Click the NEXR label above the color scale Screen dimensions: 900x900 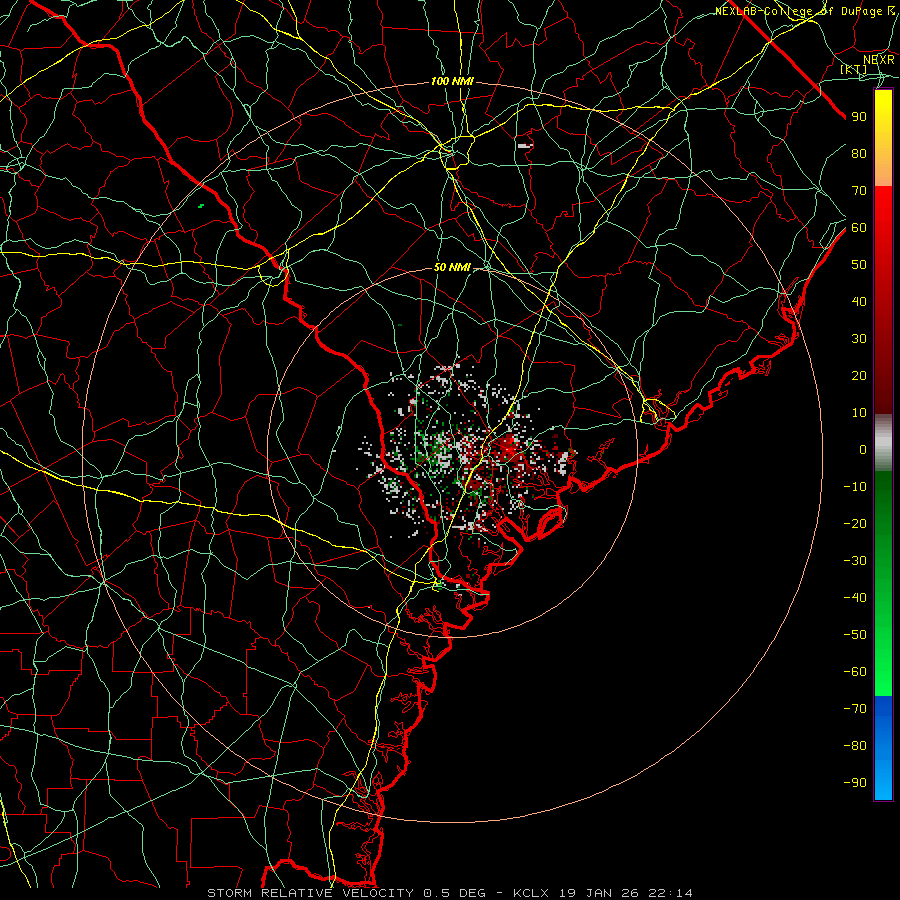pyautogui.click(x=878, y=60)
